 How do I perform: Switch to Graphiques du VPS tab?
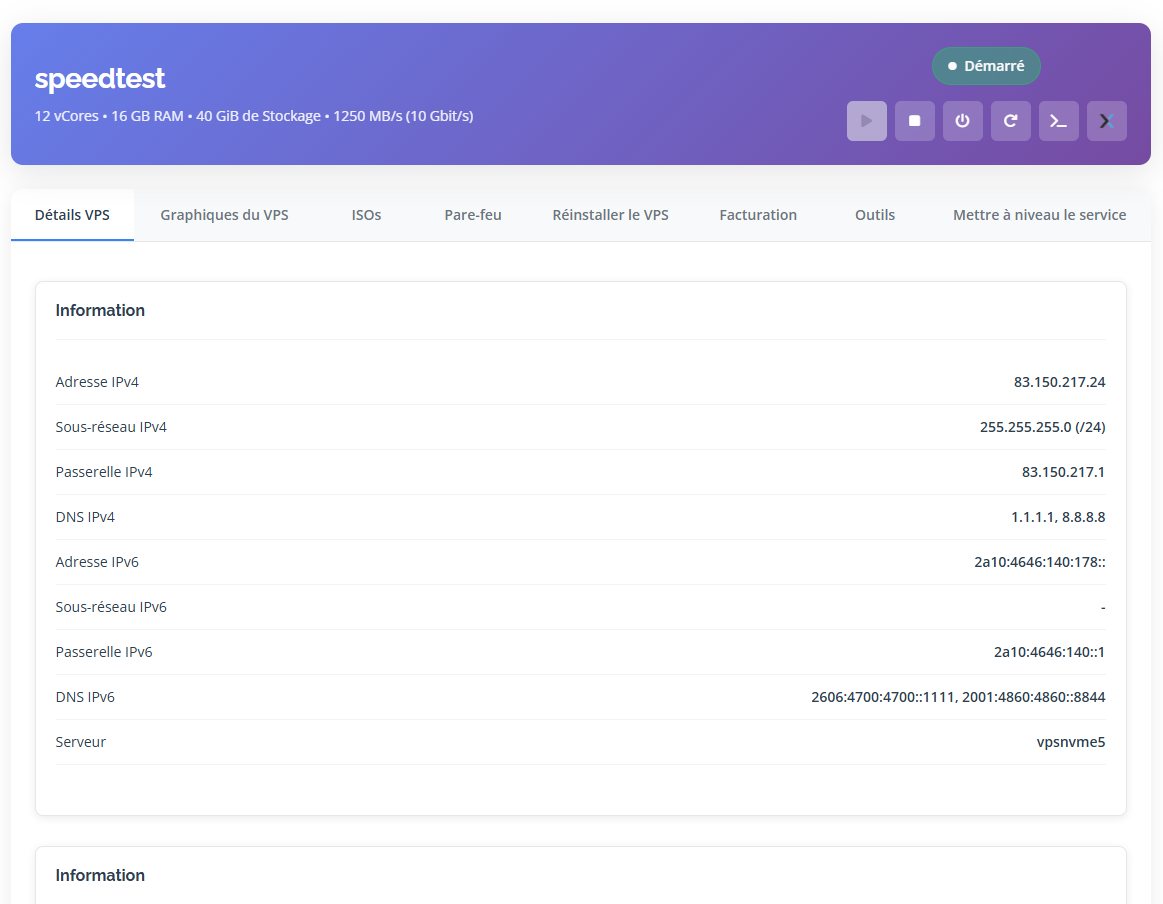(x=224, y=215)
